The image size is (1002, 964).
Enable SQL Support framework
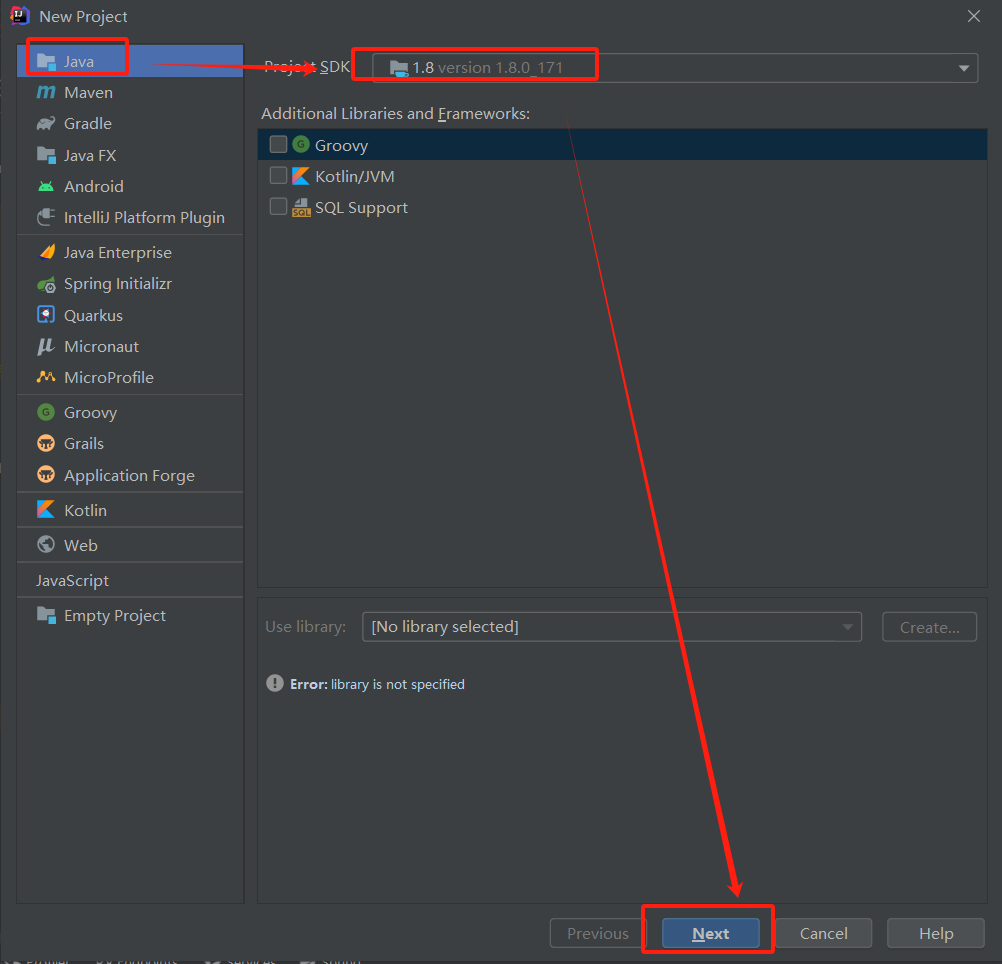pos(278,207)
